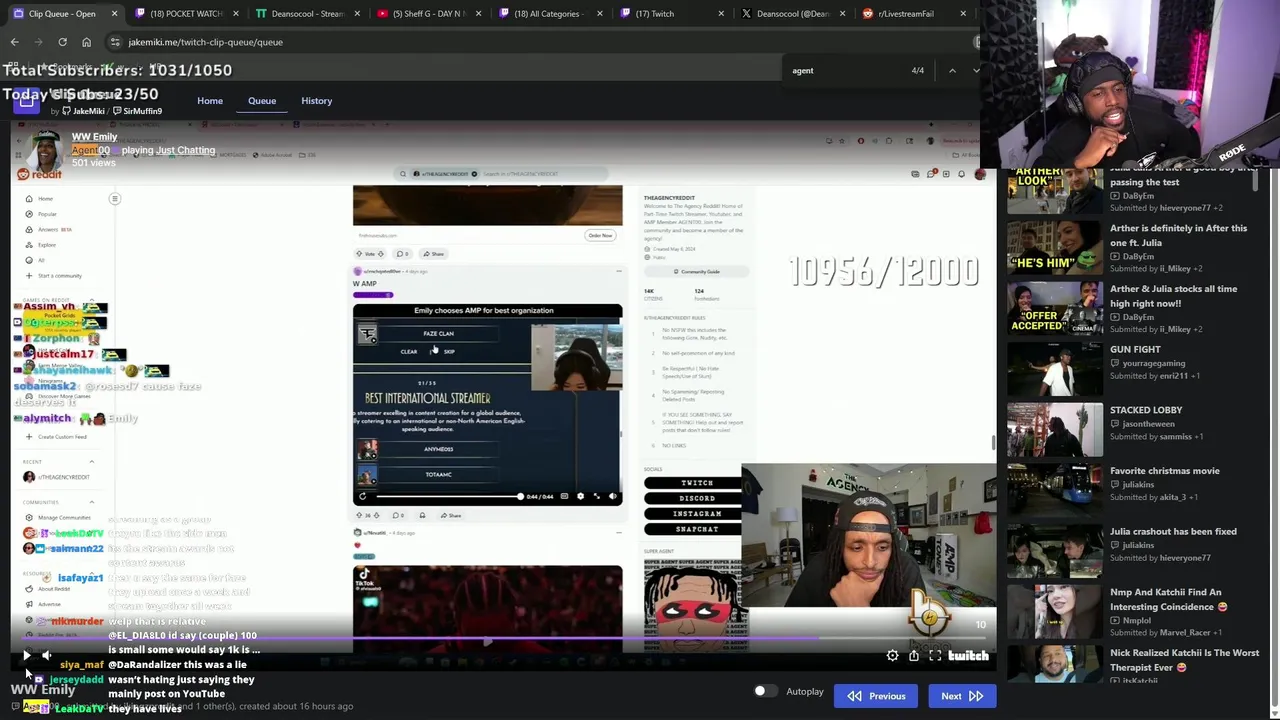Switch to the (17) Twitch tab
This screenshot has height=720, width=1280.
pos(670,14)
